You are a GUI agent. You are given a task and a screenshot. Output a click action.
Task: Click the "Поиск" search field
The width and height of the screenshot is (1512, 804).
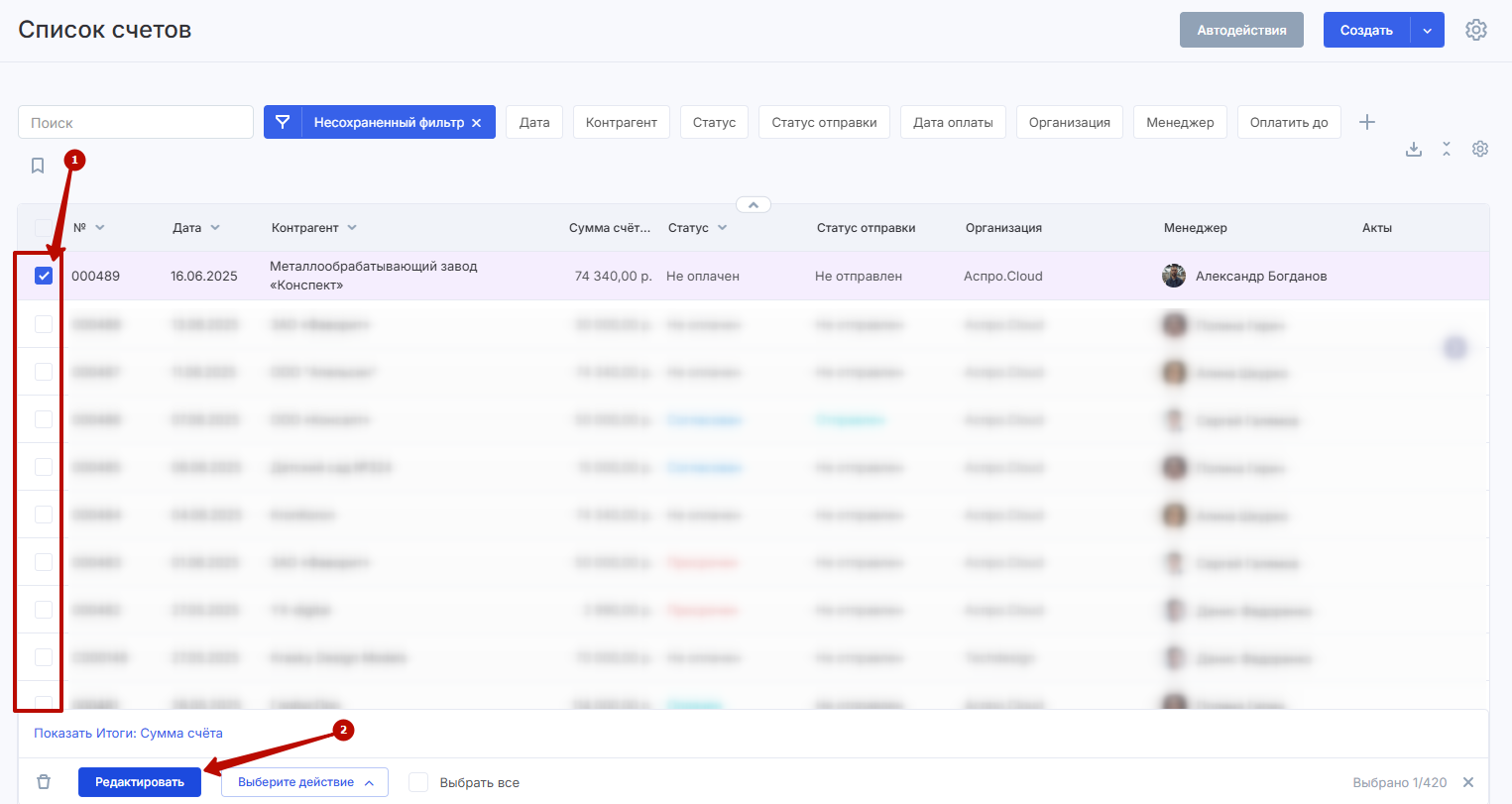tap(136, 123)
